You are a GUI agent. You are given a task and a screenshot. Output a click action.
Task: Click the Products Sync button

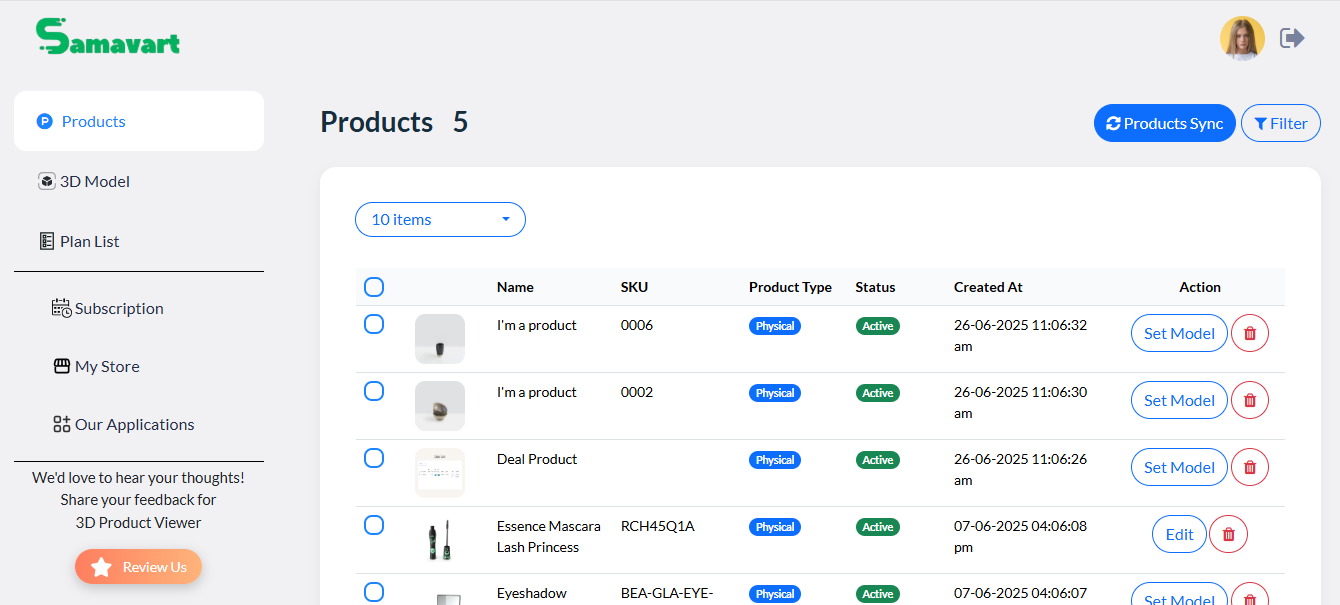point(1165,124)
